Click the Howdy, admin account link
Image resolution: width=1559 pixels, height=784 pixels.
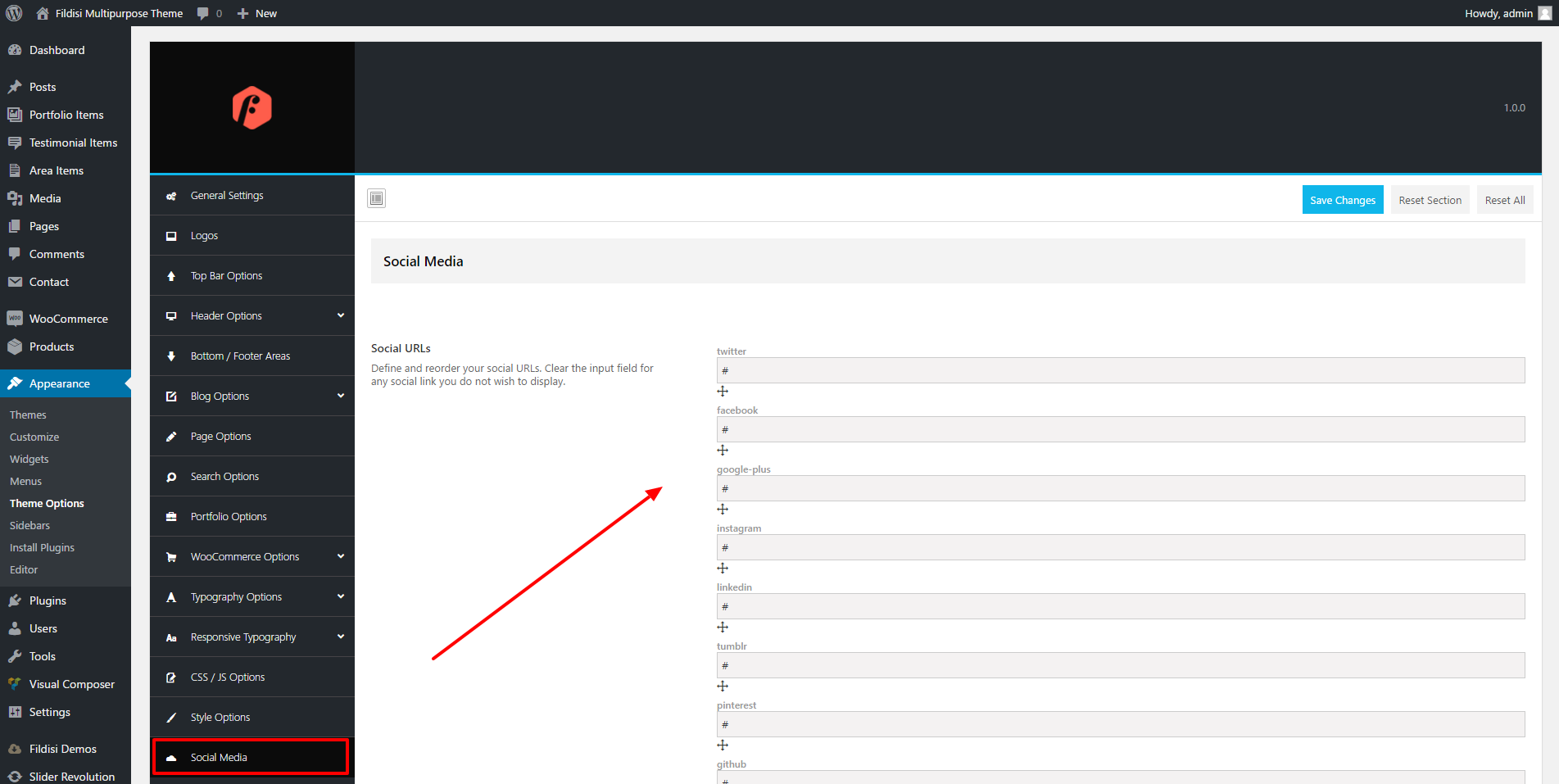coord(1507,13)
